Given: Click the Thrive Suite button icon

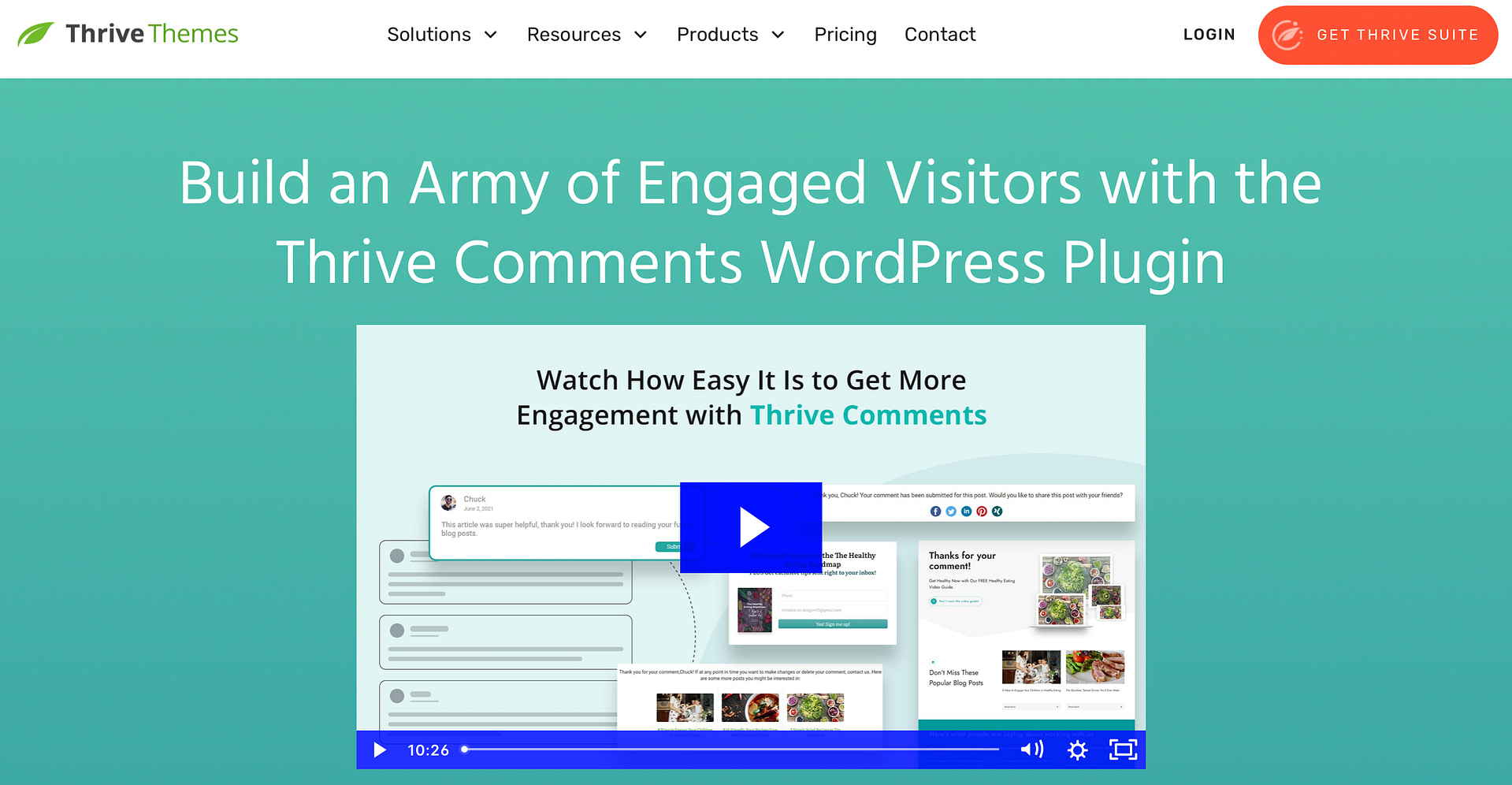Looking at the screenshot, I should pos(1287,35).
